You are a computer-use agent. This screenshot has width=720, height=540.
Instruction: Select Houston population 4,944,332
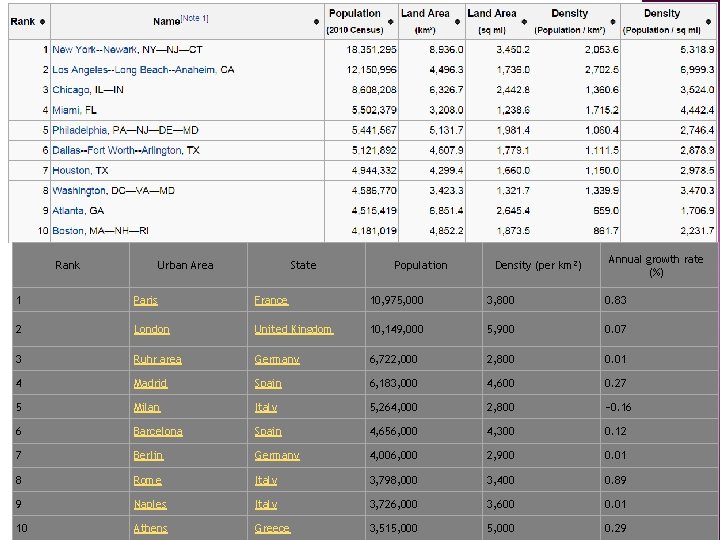[x=374, y=171]
